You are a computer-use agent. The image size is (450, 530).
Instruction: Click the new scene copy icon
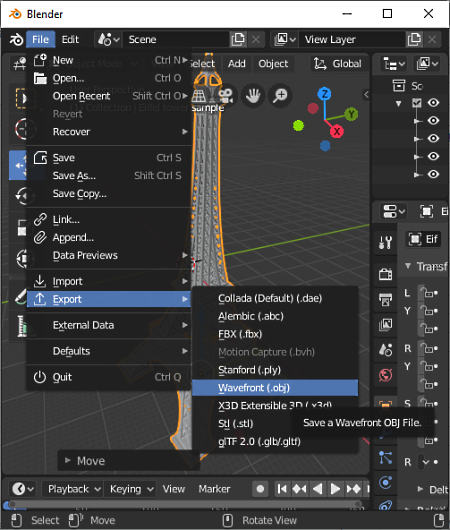pyautogui.click(x=238, y=40)
